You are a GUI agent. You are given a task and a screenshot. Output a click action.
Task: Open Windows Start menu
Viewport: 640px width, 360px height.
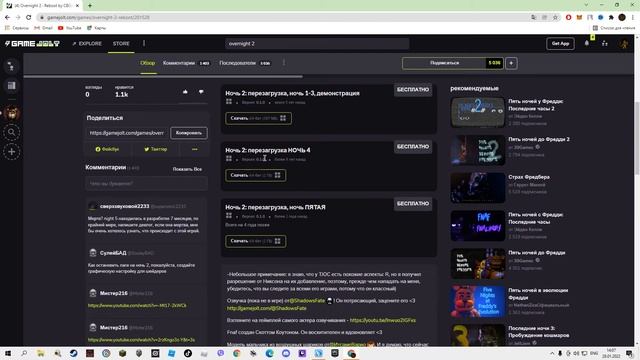(8, 353)
